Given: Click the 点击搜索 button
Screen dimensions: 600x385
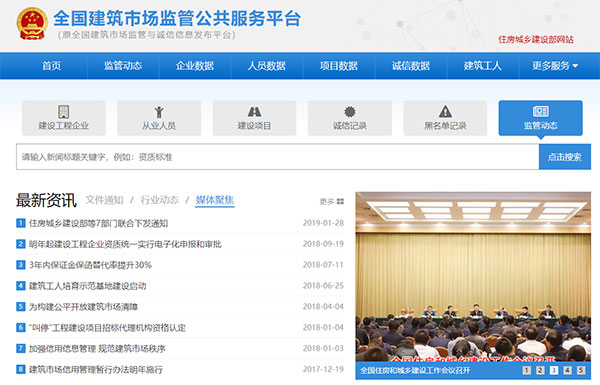Looking at the screenshot, I should pyautogui.click(x=565, y=157).
